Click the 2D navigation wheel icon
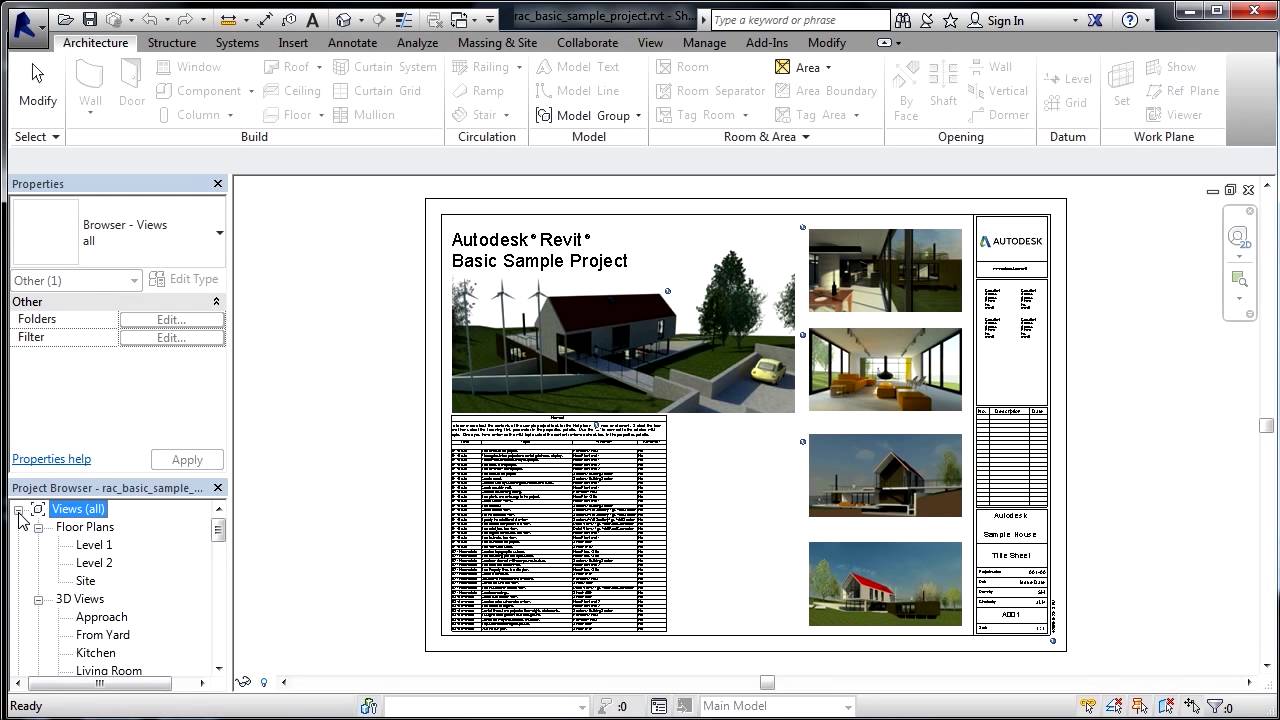 coord(1239,238)
